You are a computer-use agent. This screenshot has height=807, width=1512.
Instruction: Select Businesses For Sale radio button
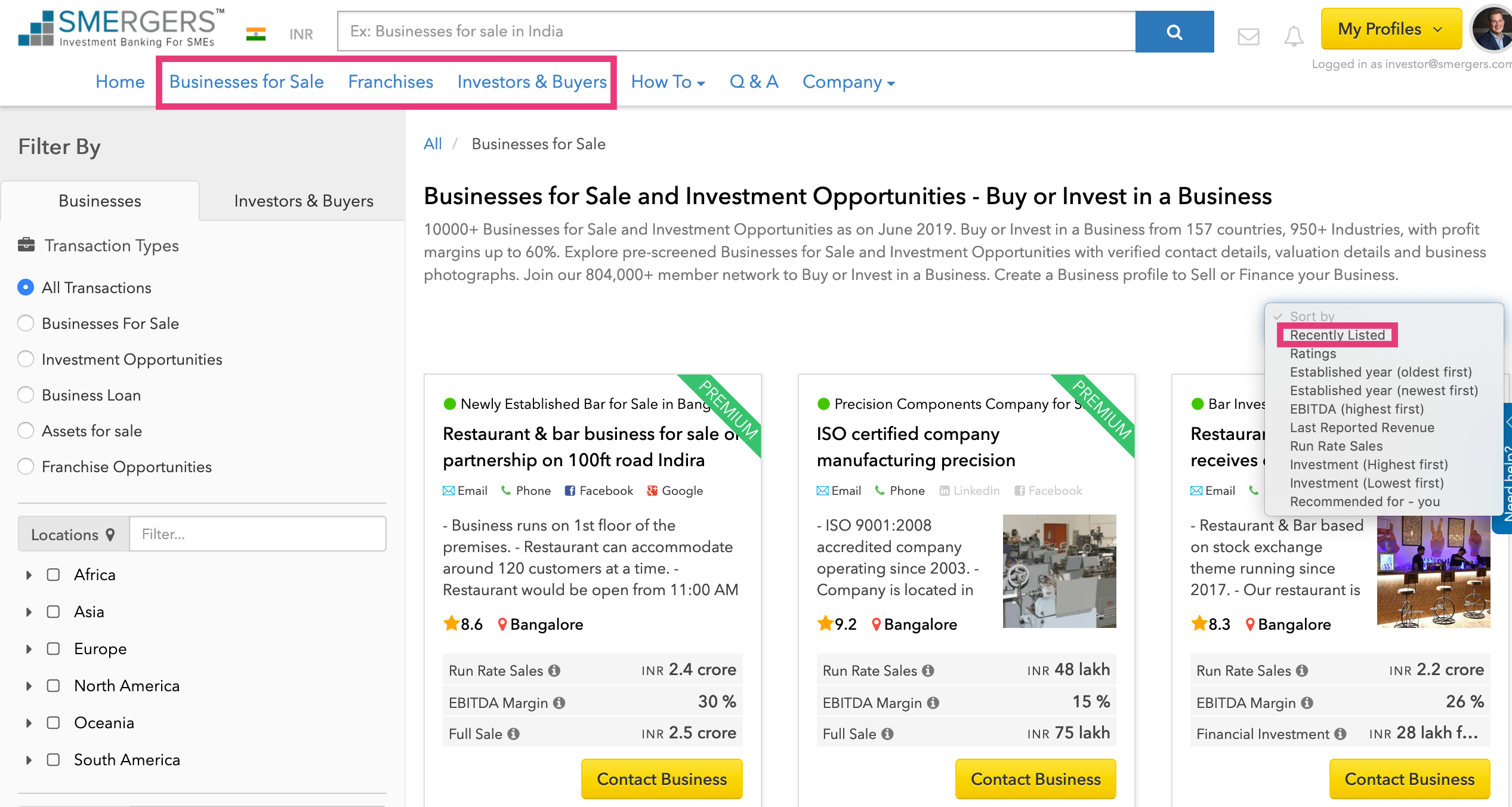tap(26, 324)
